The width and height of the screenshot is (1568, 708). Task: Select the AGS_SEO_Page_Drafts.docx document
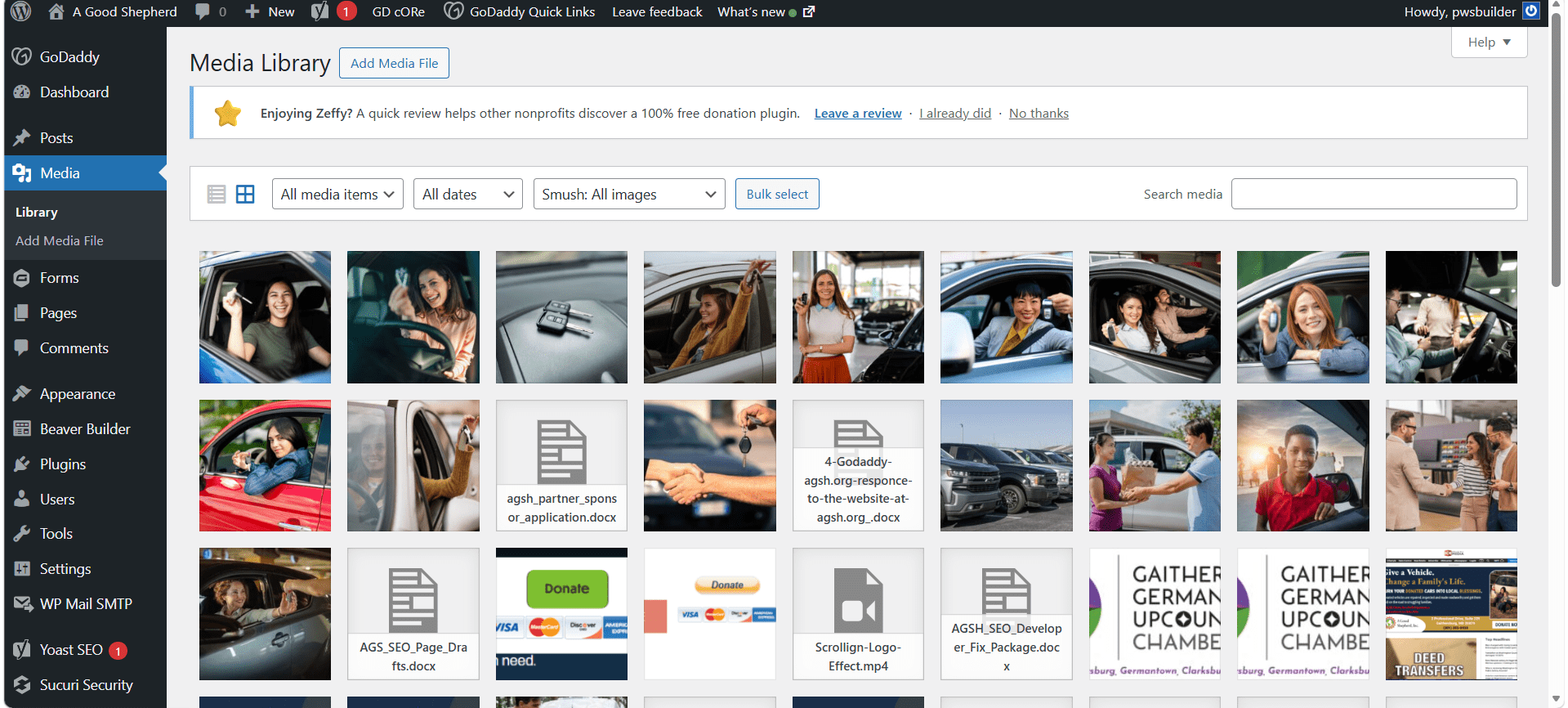pyautogui.click(x=413, y=614)
